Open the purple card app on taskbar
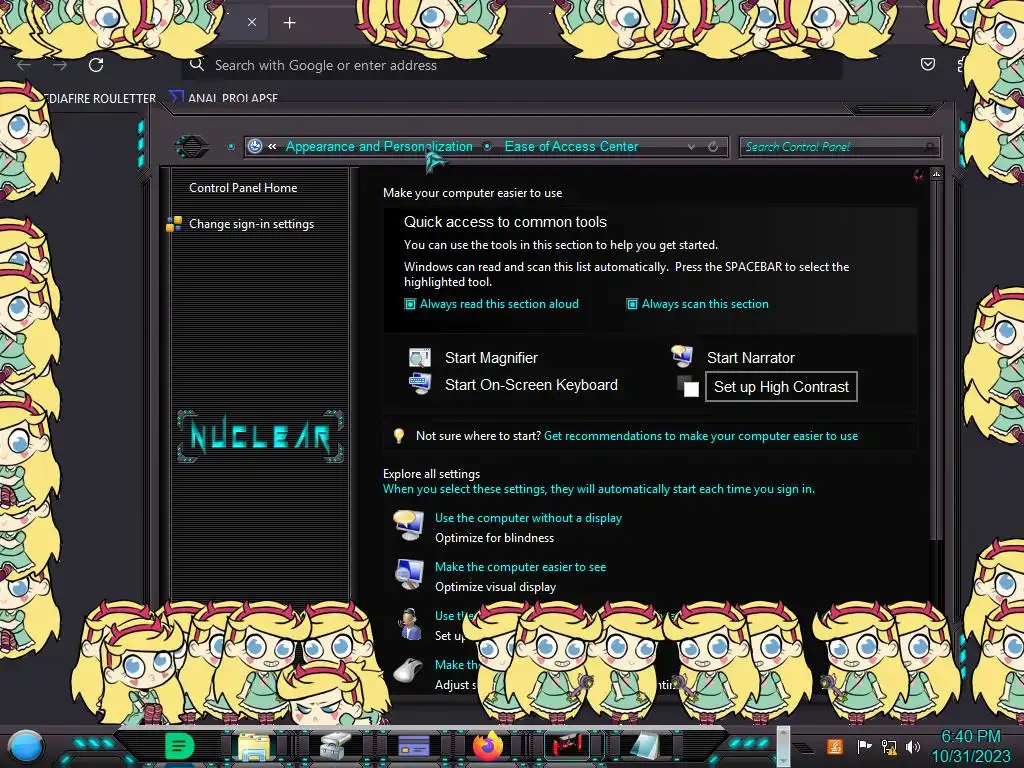Viewport: 1024px width, 768px height. [413, 746]
